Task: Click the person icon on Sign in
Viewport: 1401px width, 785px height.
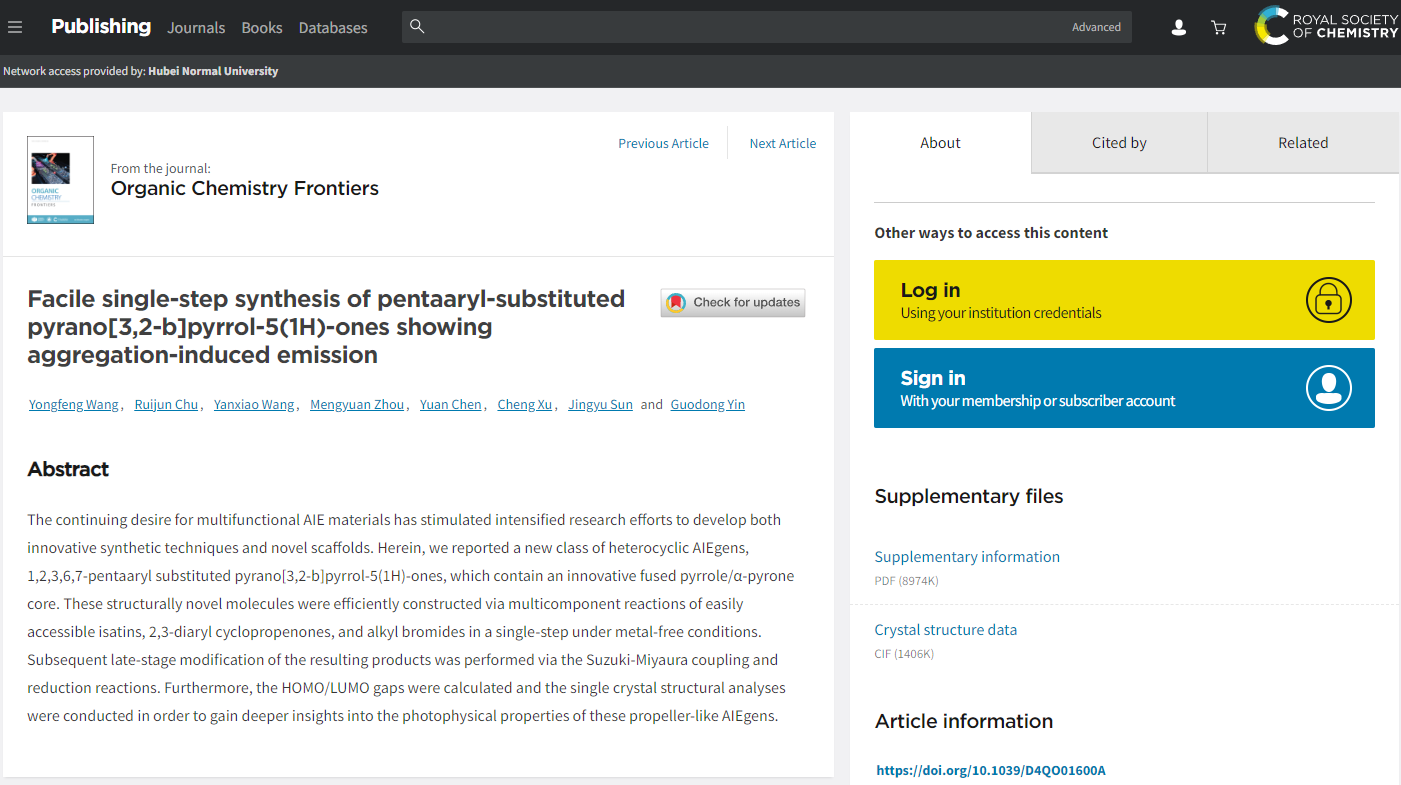Action: 1328,388
